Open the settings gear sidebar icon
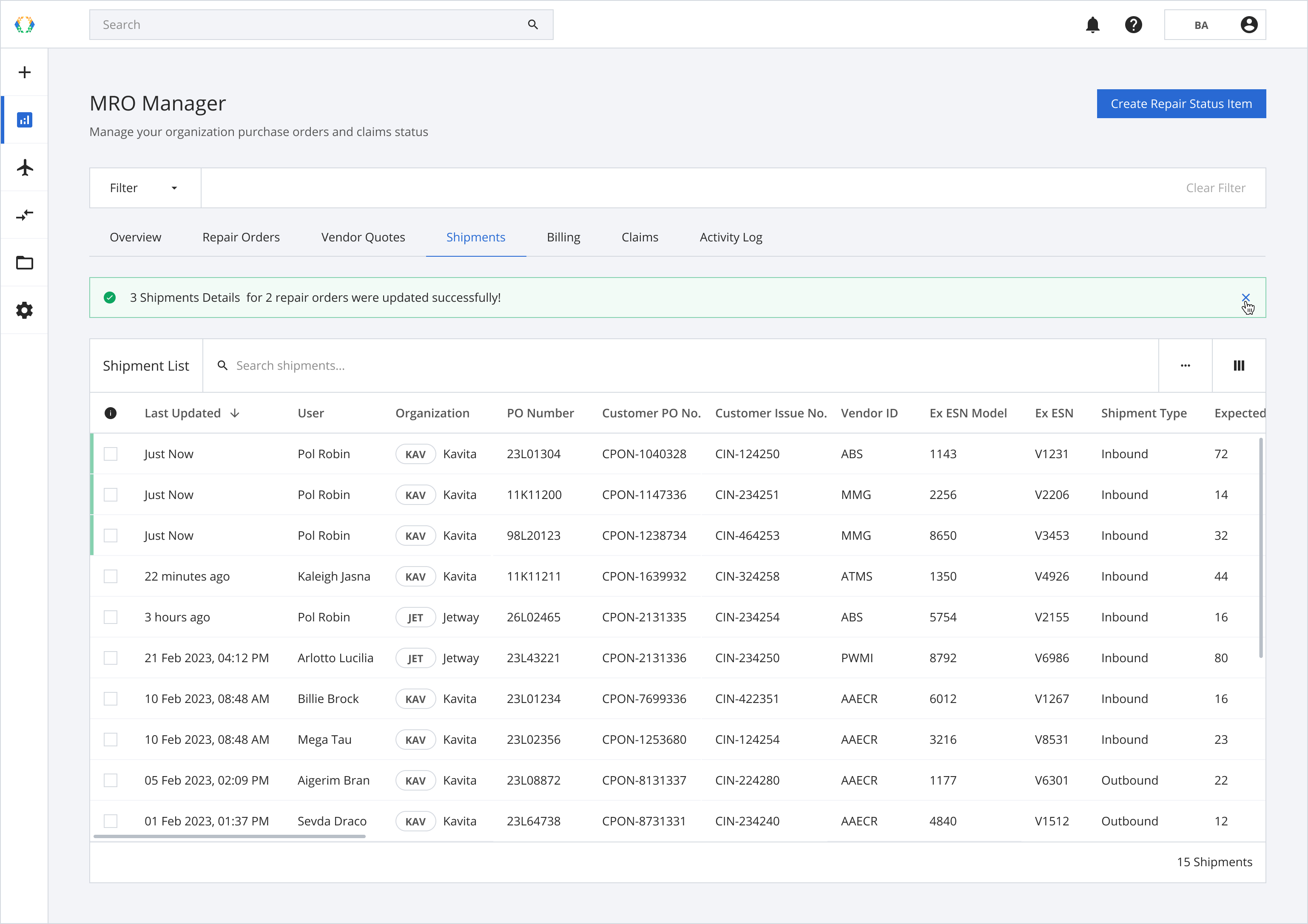The height and width of the screenshot is (924, 1308). pyautogui.click(x=25, y=310)
